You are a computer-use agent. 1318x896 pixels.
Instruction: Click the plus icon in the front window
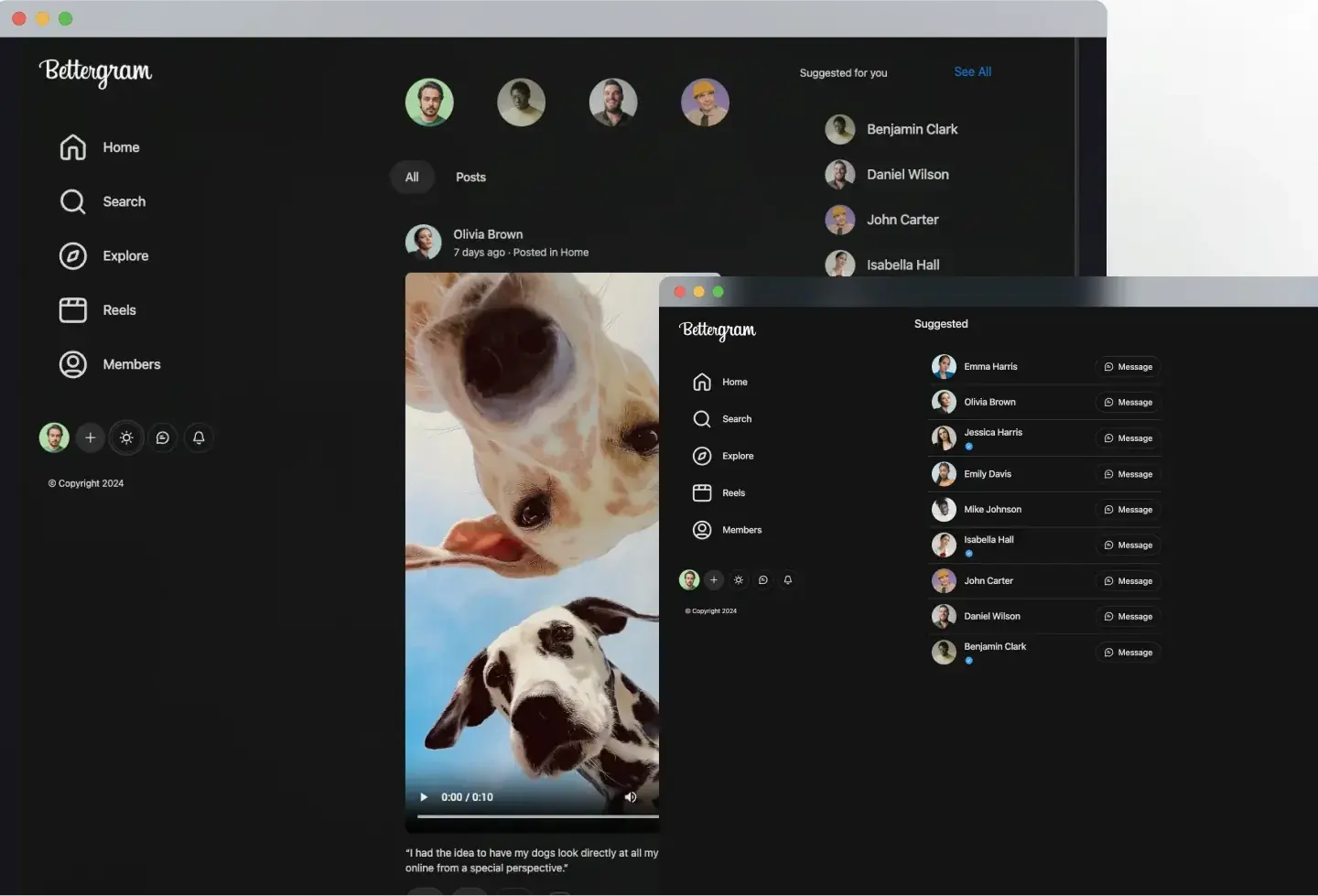coord(714,579)
